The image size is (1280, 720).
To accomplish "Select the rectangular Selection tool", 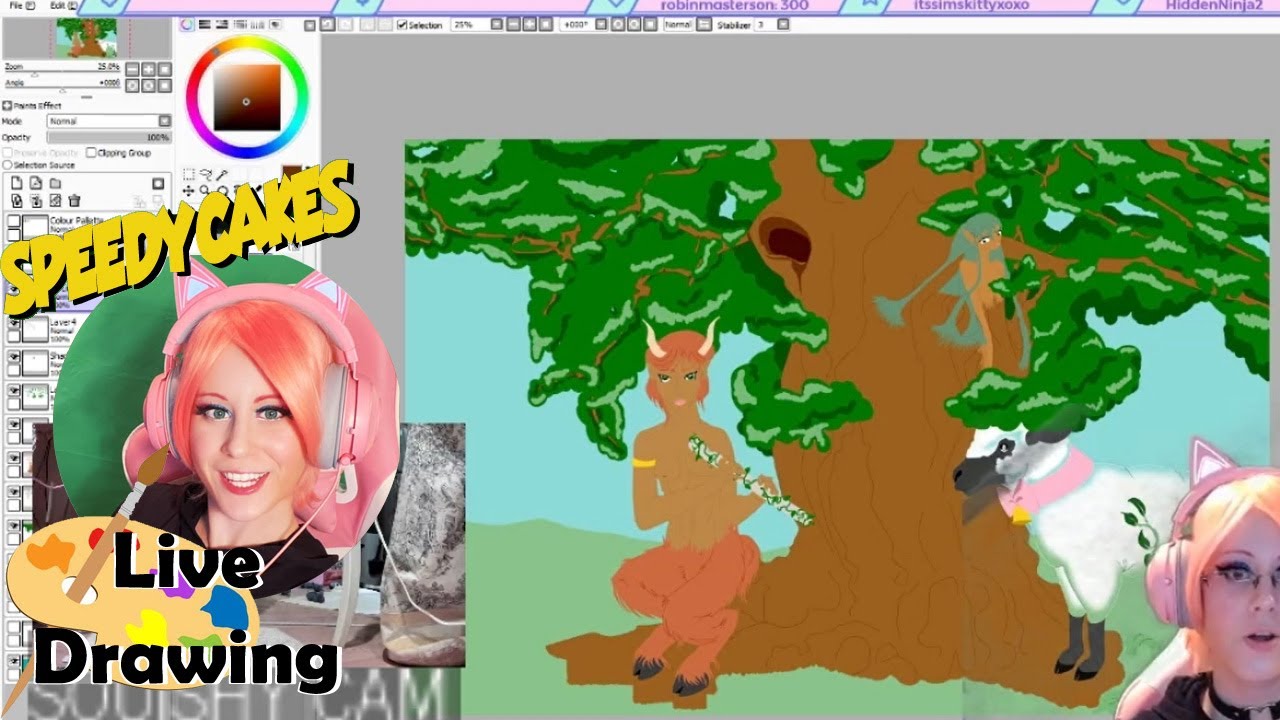I will click(188, 174).
